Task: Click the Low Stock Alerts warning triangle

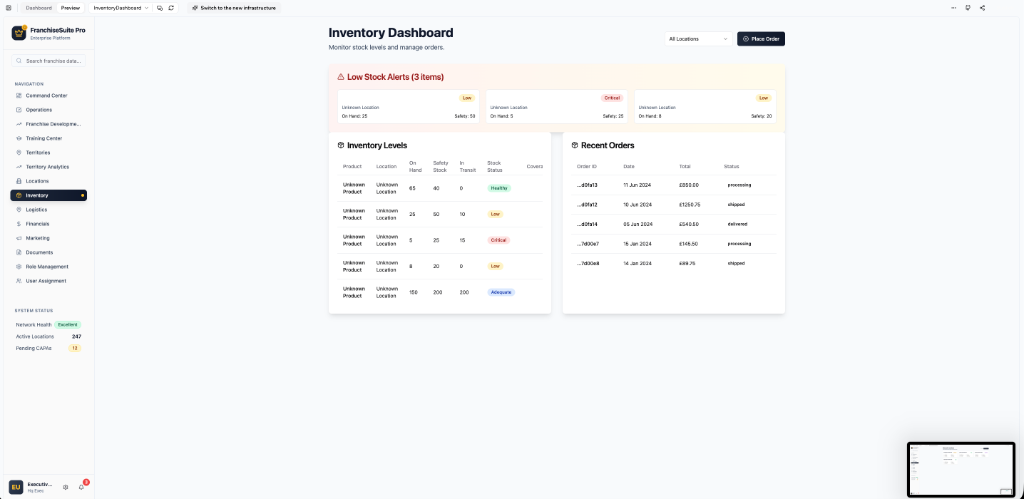Action: point(341,77)
